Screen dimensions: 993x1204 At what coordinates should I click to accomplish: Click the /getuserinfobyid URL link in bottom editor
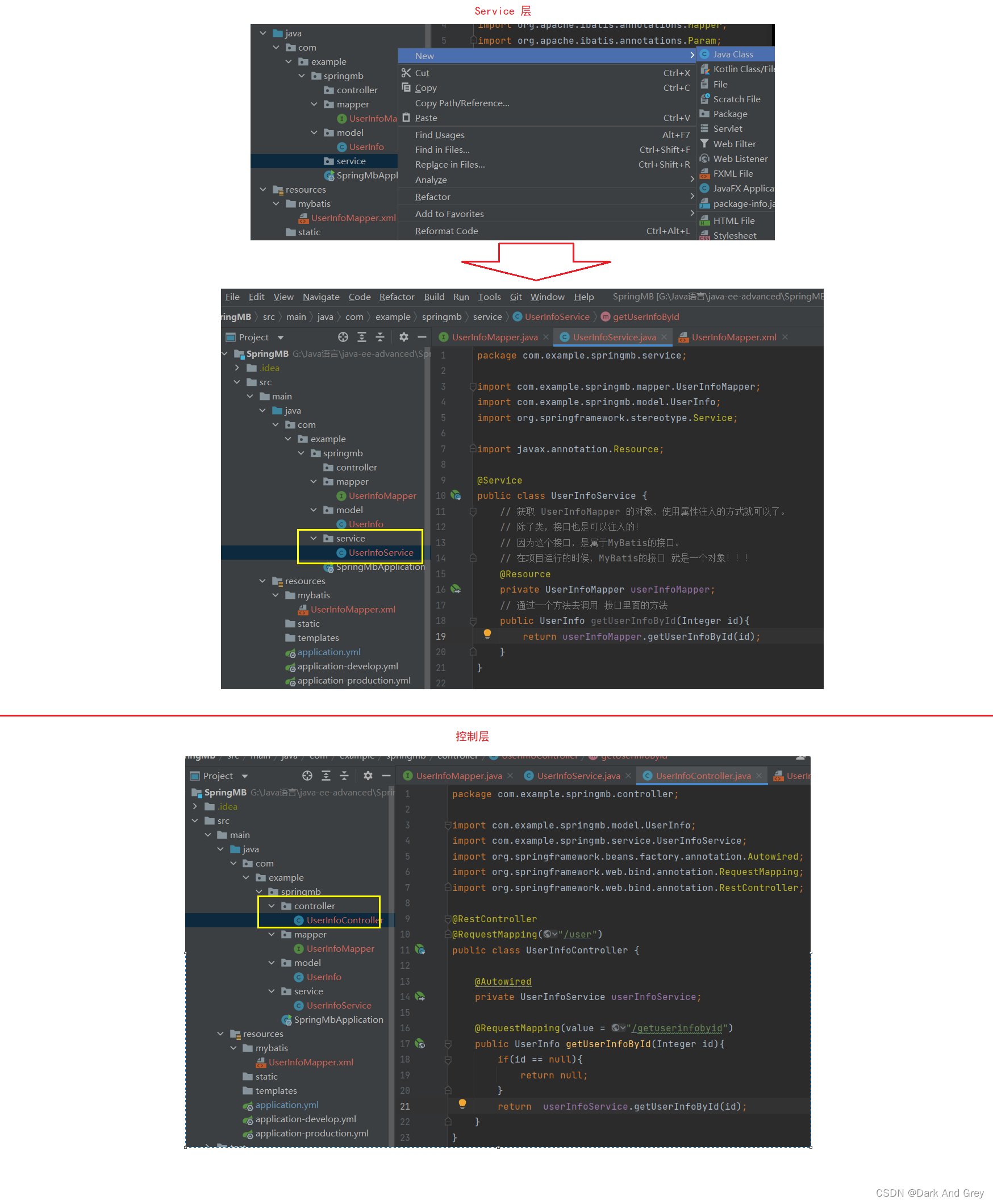(x=677, y=1028)
